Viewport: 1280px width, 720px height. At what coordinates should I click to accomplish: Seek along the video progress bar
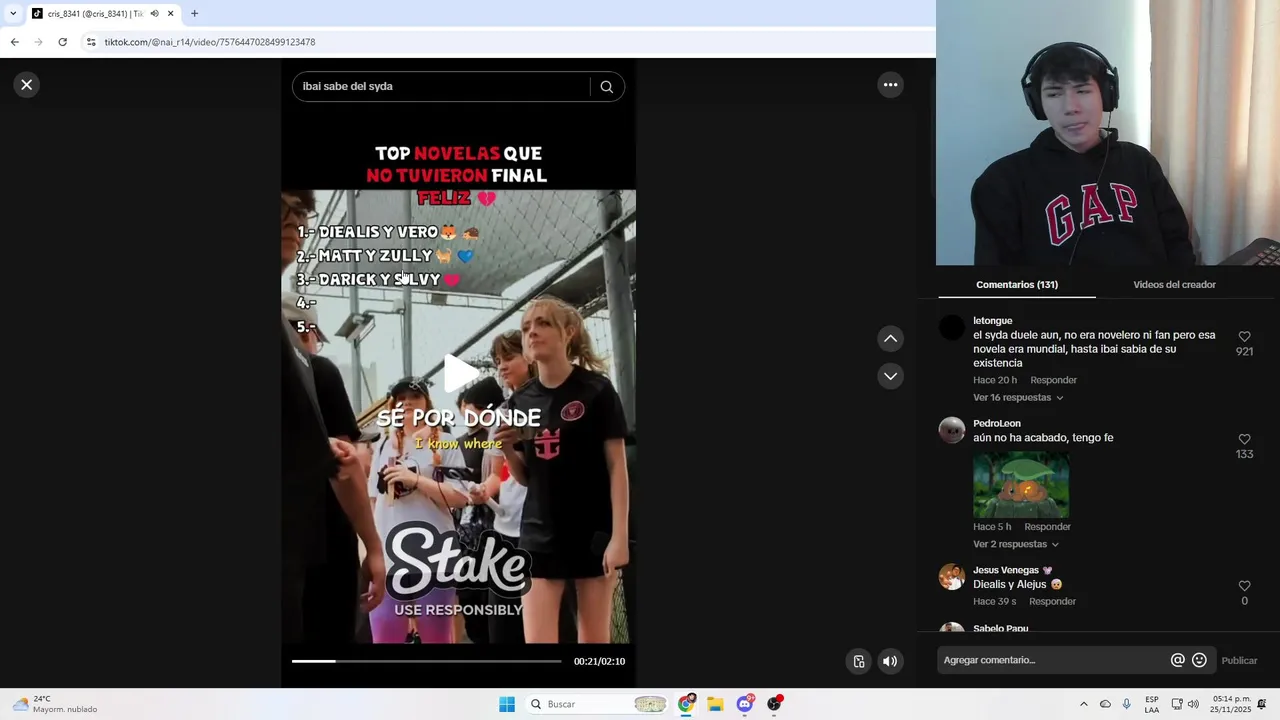click(427, 661)
